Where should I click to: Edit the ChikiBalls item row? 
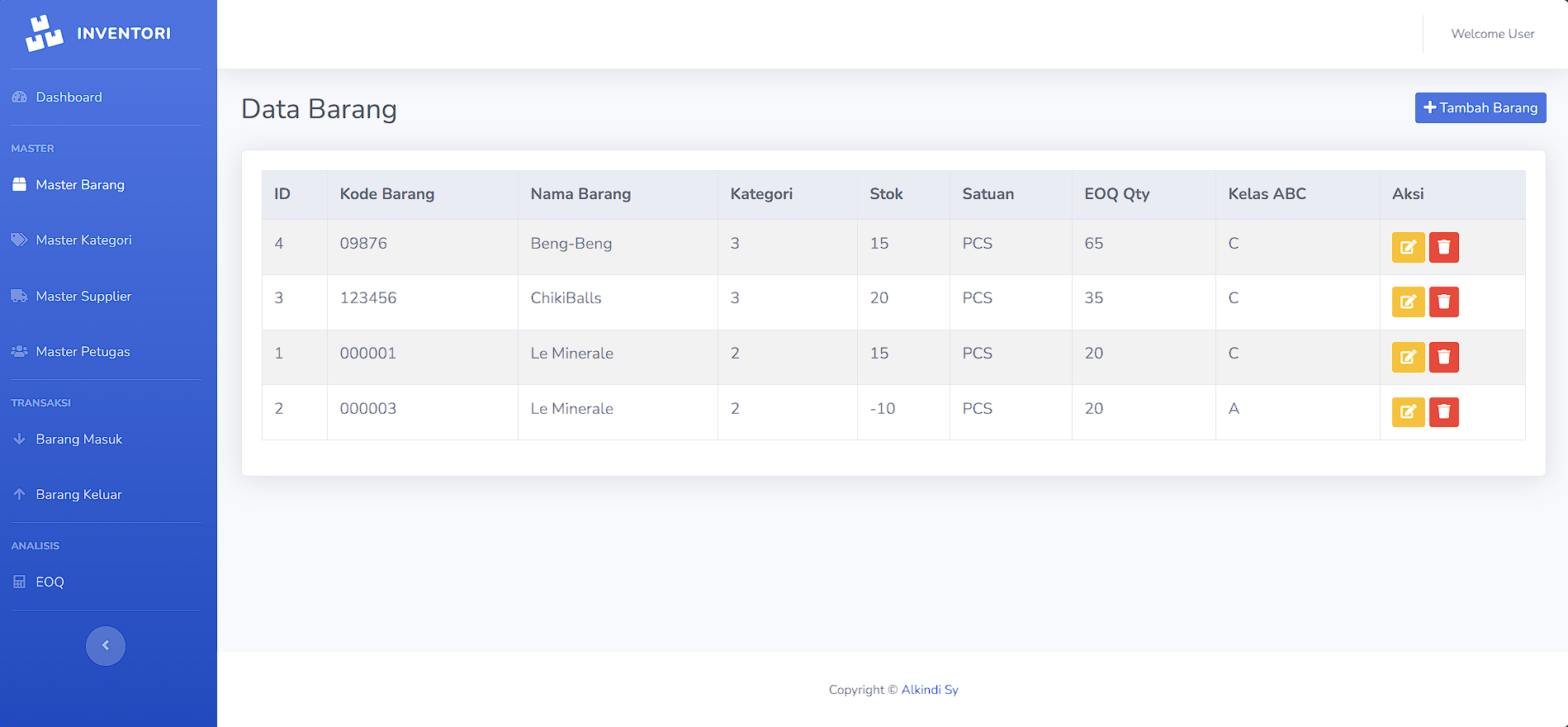pos(1408,302)
